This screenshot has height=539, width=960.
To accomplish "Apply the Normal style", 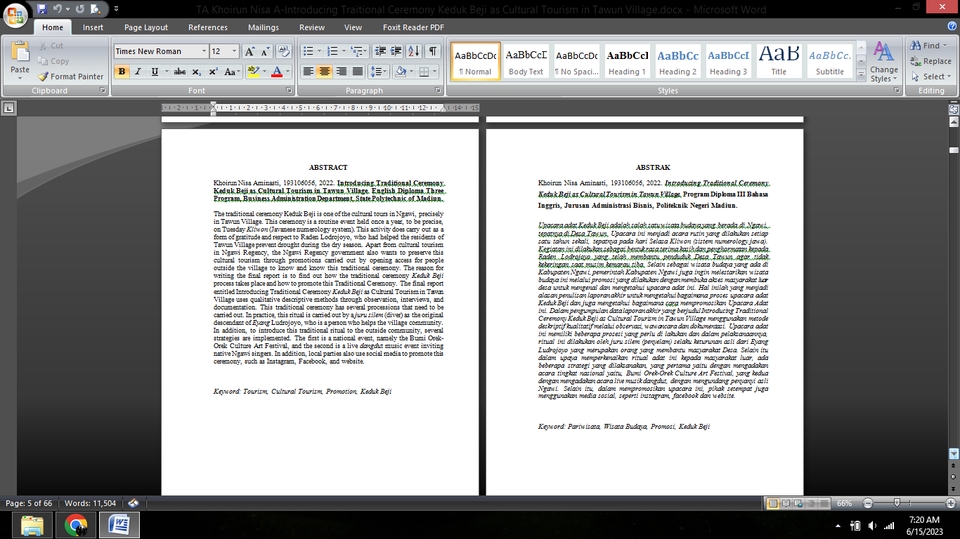I will pos(475,61).
